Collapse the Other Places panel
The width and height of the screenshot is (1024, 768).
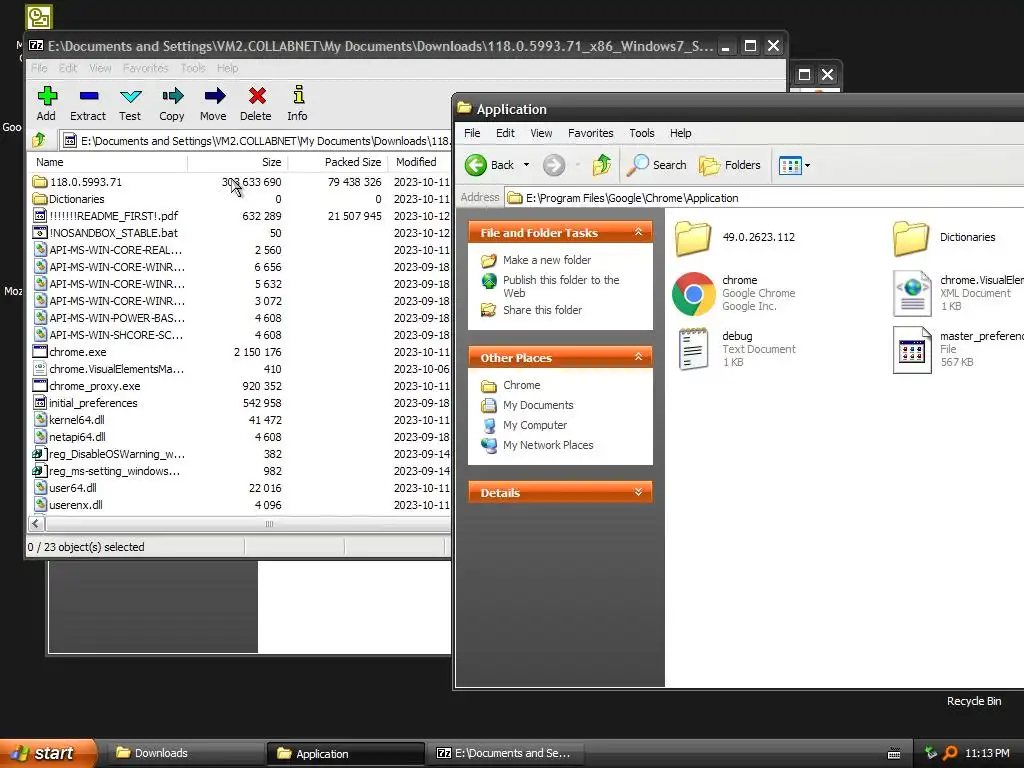639,357
